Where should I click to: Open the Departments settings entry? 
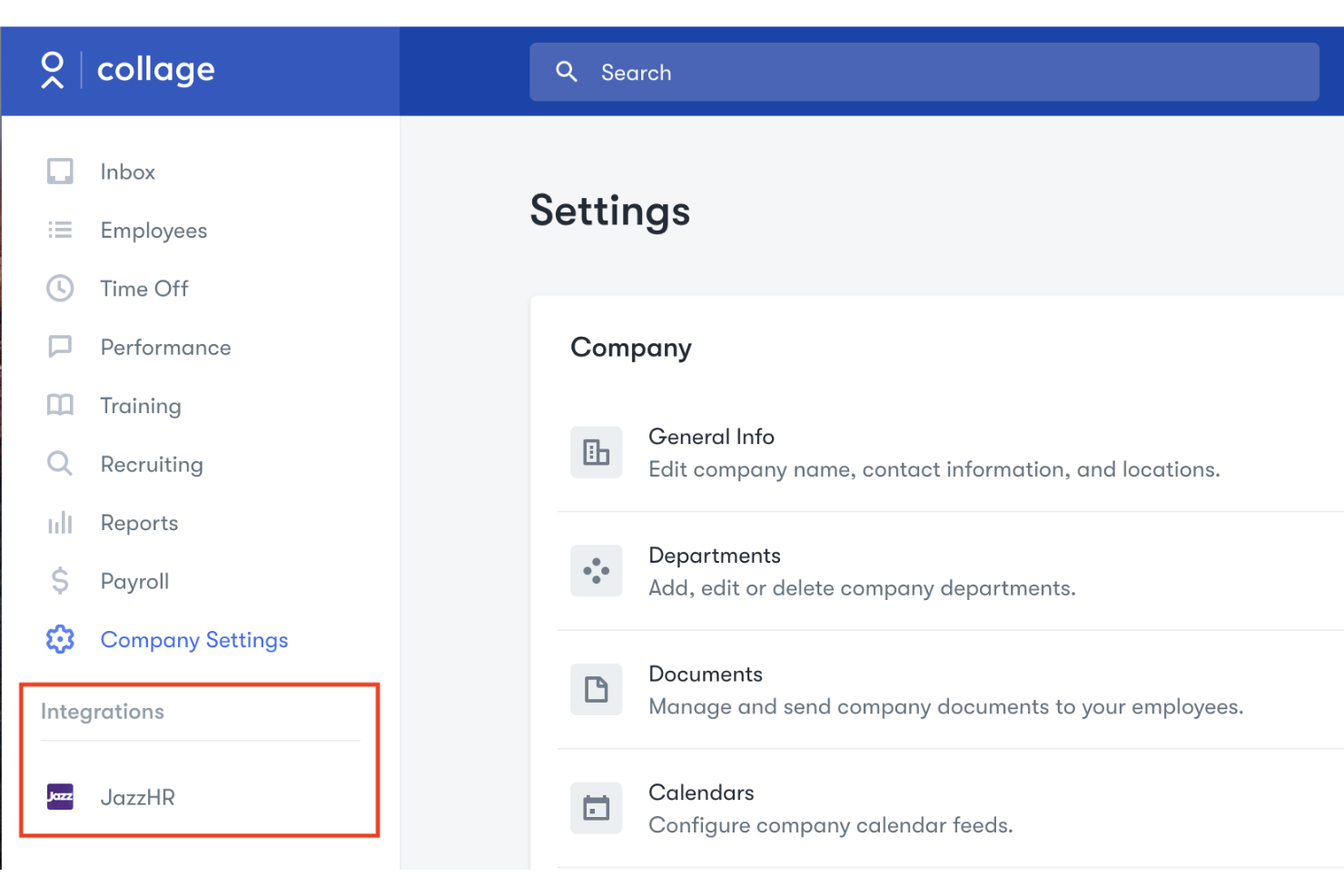pos(714,555)
